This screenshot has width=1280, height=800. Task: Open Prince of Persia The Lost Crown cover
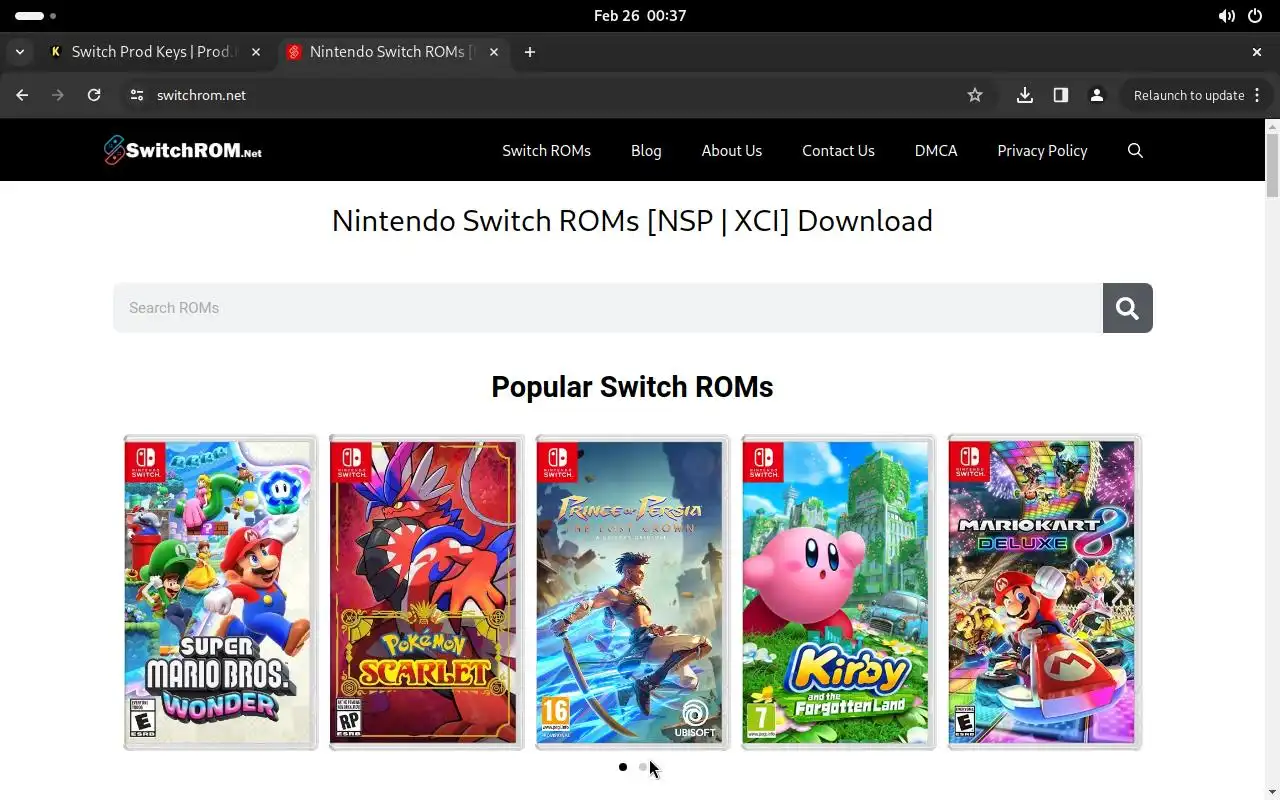(632, 592)
